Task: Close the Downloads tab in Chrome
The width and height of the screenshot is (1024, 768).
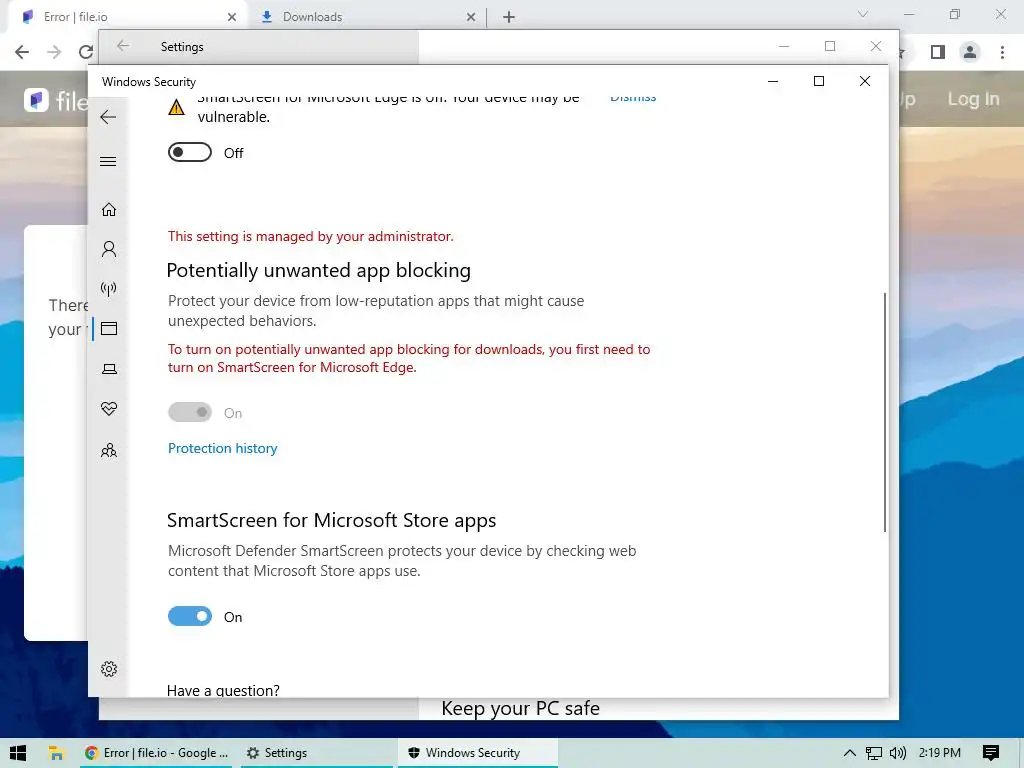Action: coord(471,17)
